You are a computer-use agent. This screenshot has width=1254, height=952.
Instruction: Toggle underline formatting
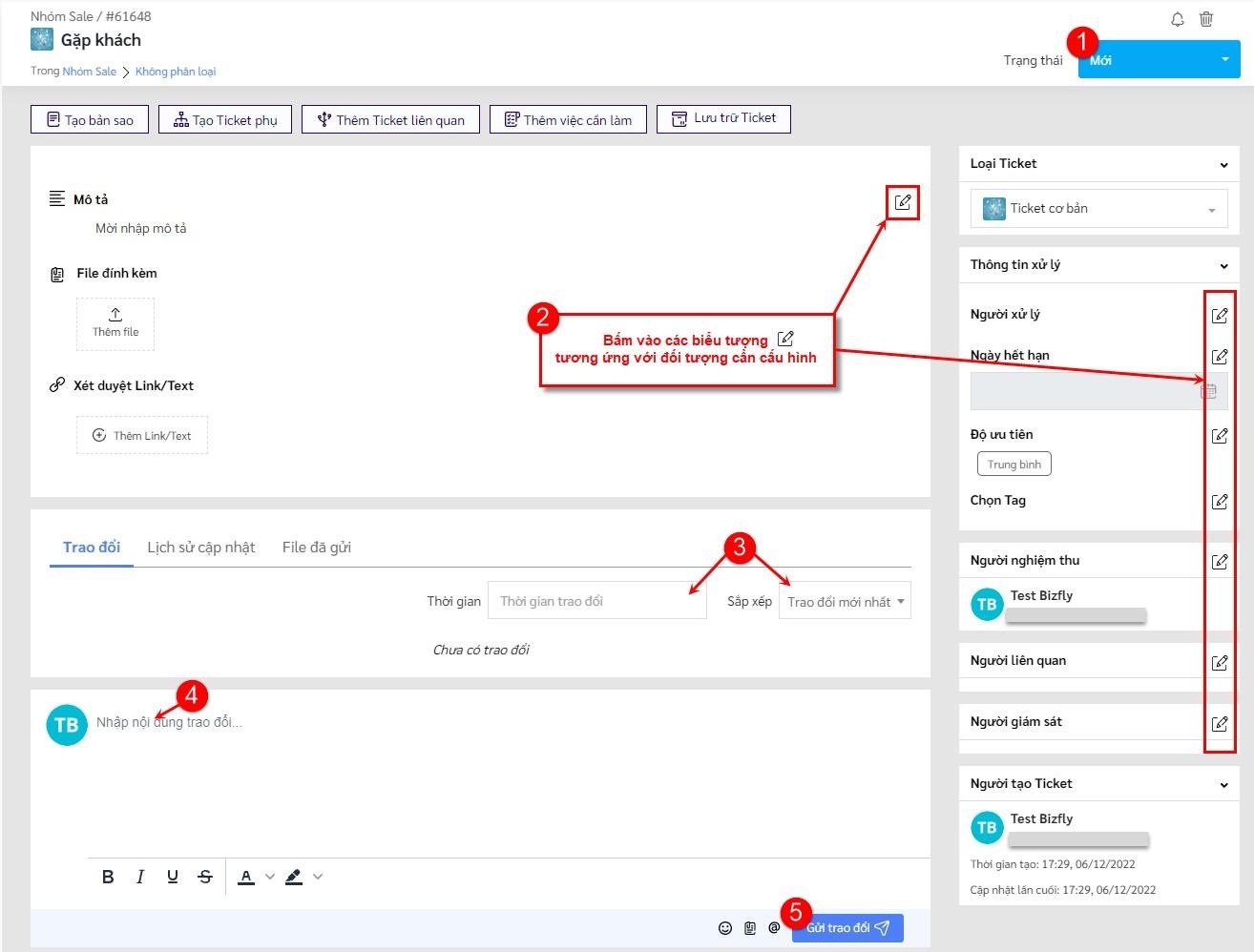click(173, 877)
